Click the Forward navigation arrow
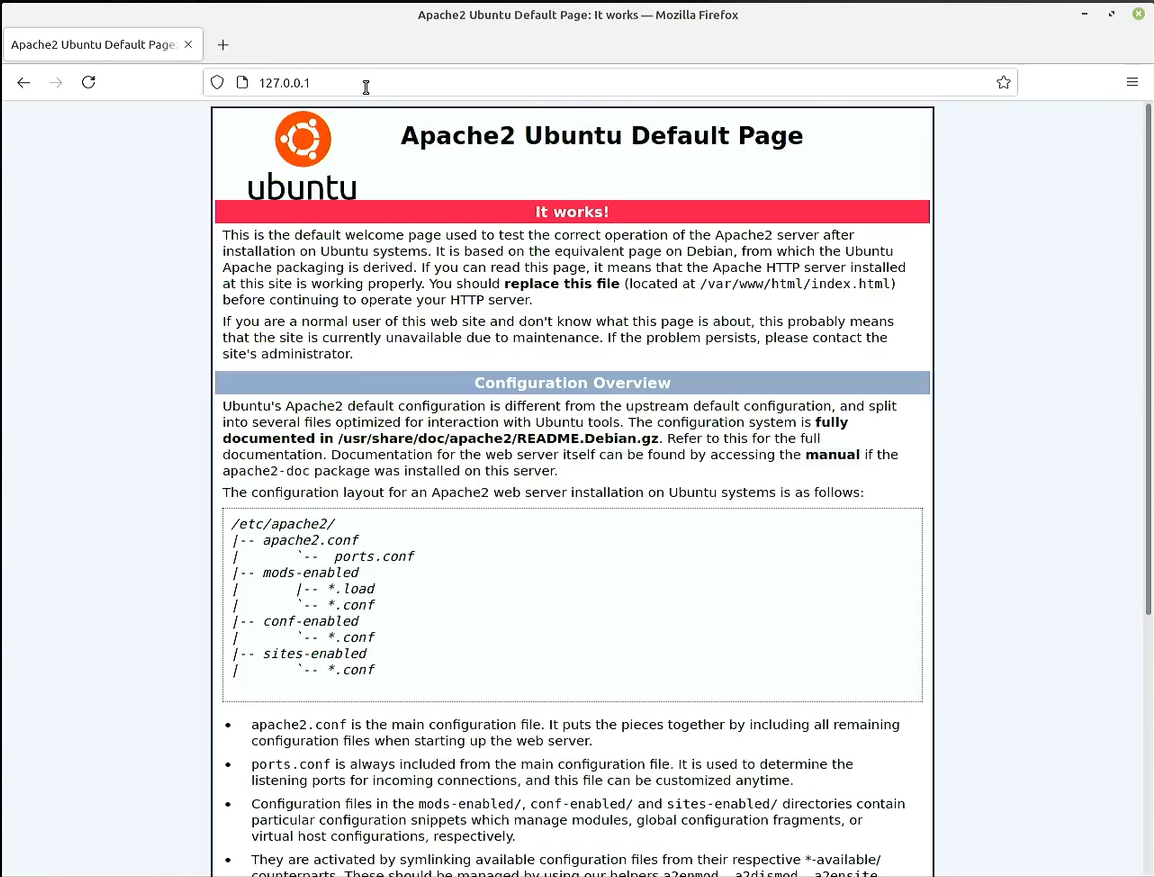The height and width of the screenshot is (877, 1154). (x=56, y=83)
